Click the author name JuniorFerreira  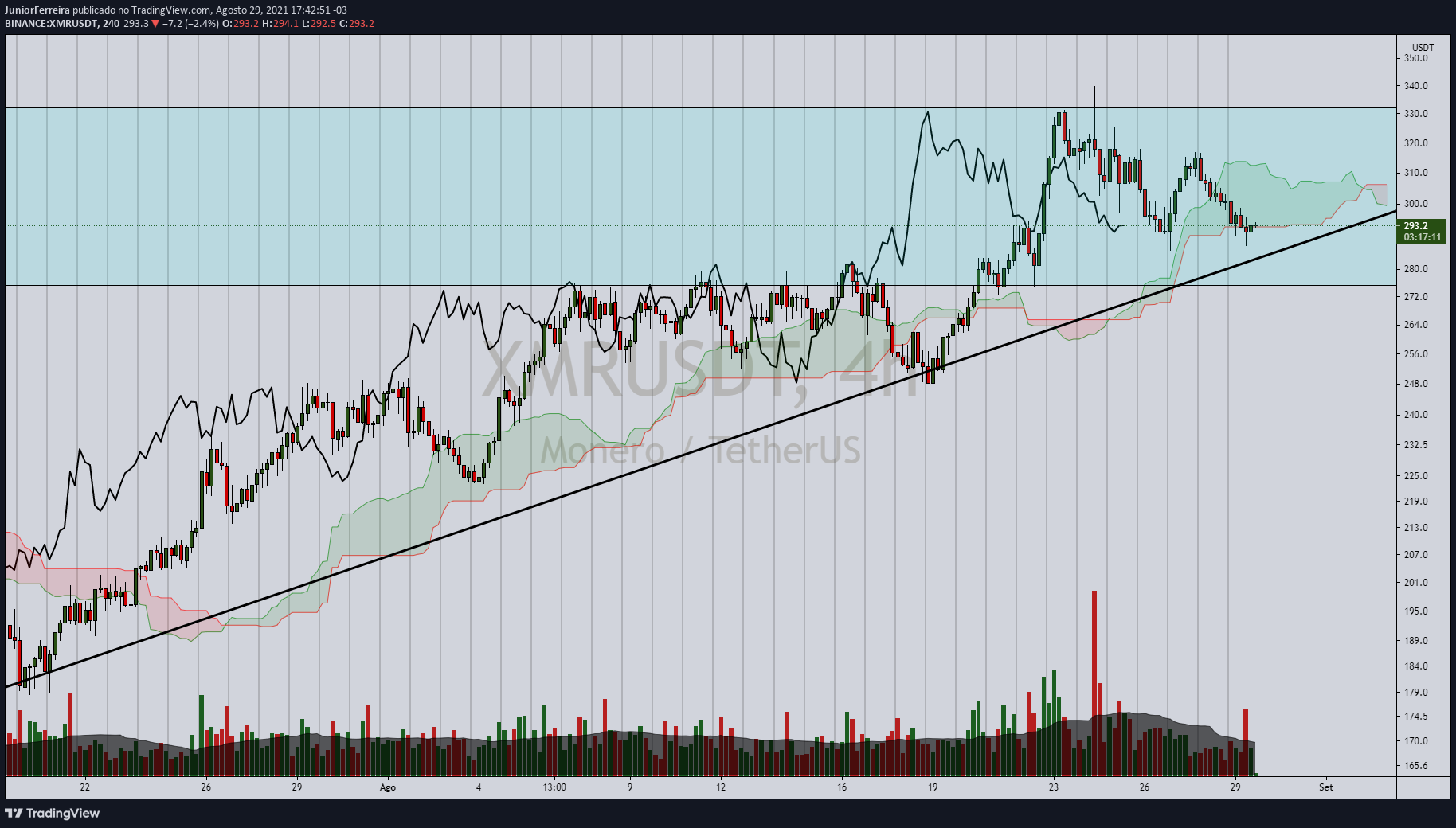coord(37,10)
